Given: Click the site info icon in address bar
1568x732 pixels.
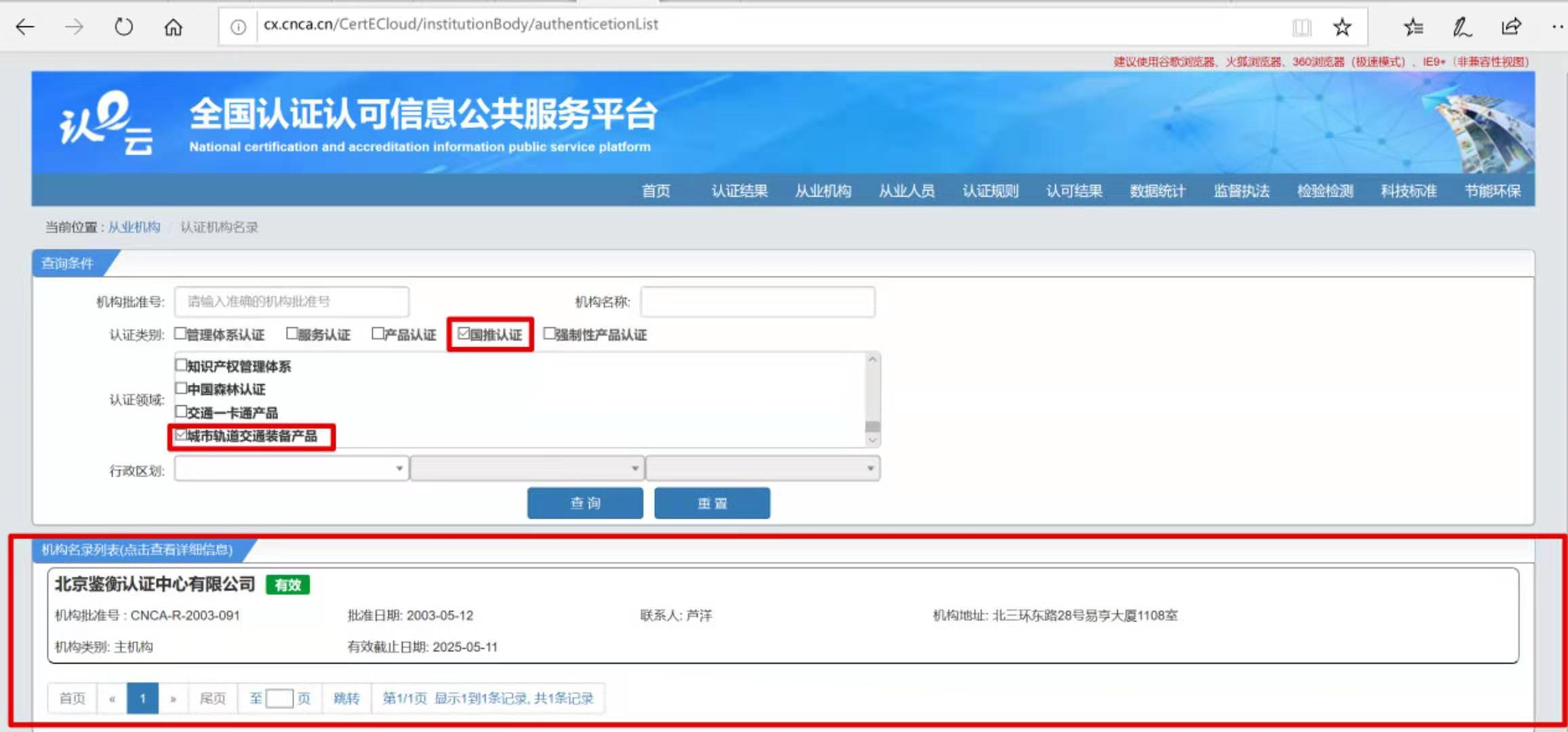Looking at the screenshot, I should coord(238,27).
